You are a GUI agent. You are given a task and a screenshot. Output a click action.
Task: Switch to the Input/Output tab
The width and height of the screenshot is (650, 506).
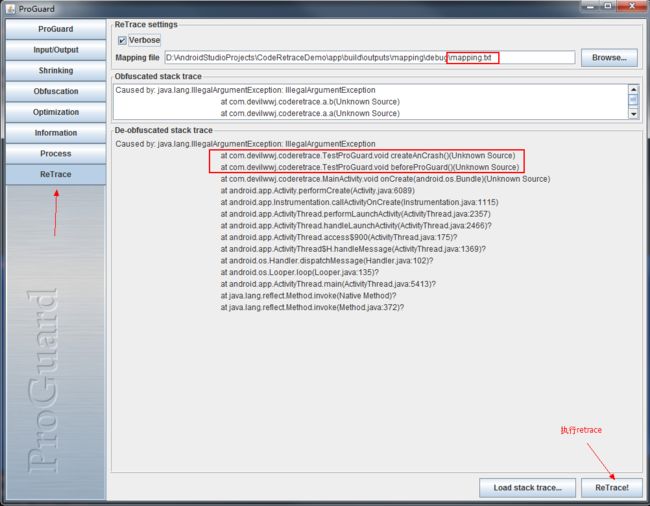pyautogui.click(x=56, y=50)
